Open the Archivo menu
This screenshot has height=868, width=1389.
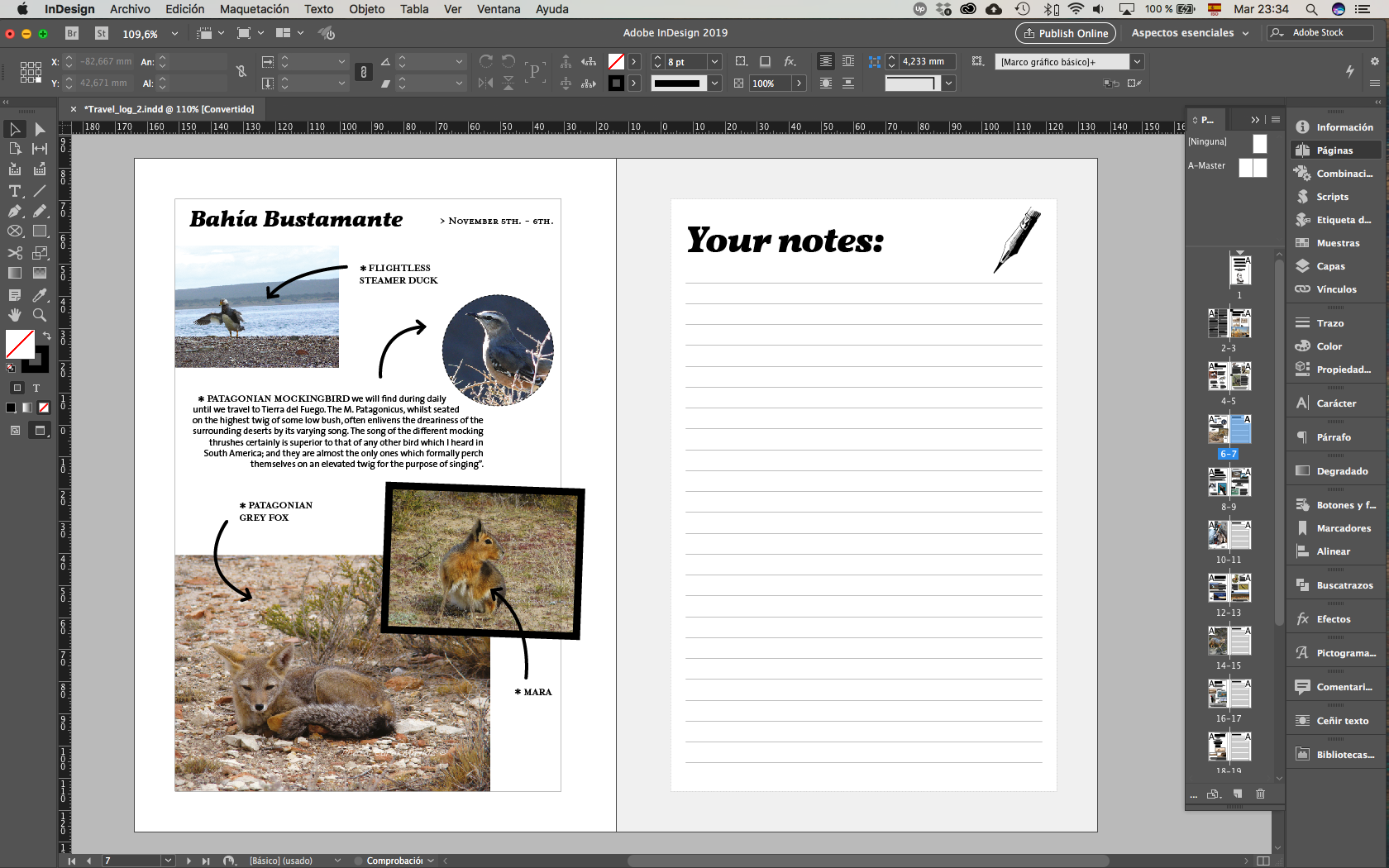coord(130,9)
